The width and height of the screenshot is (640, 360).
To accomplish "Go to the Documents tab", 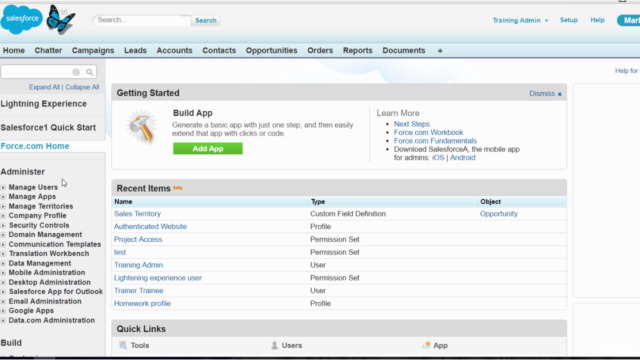I will 404,51.
